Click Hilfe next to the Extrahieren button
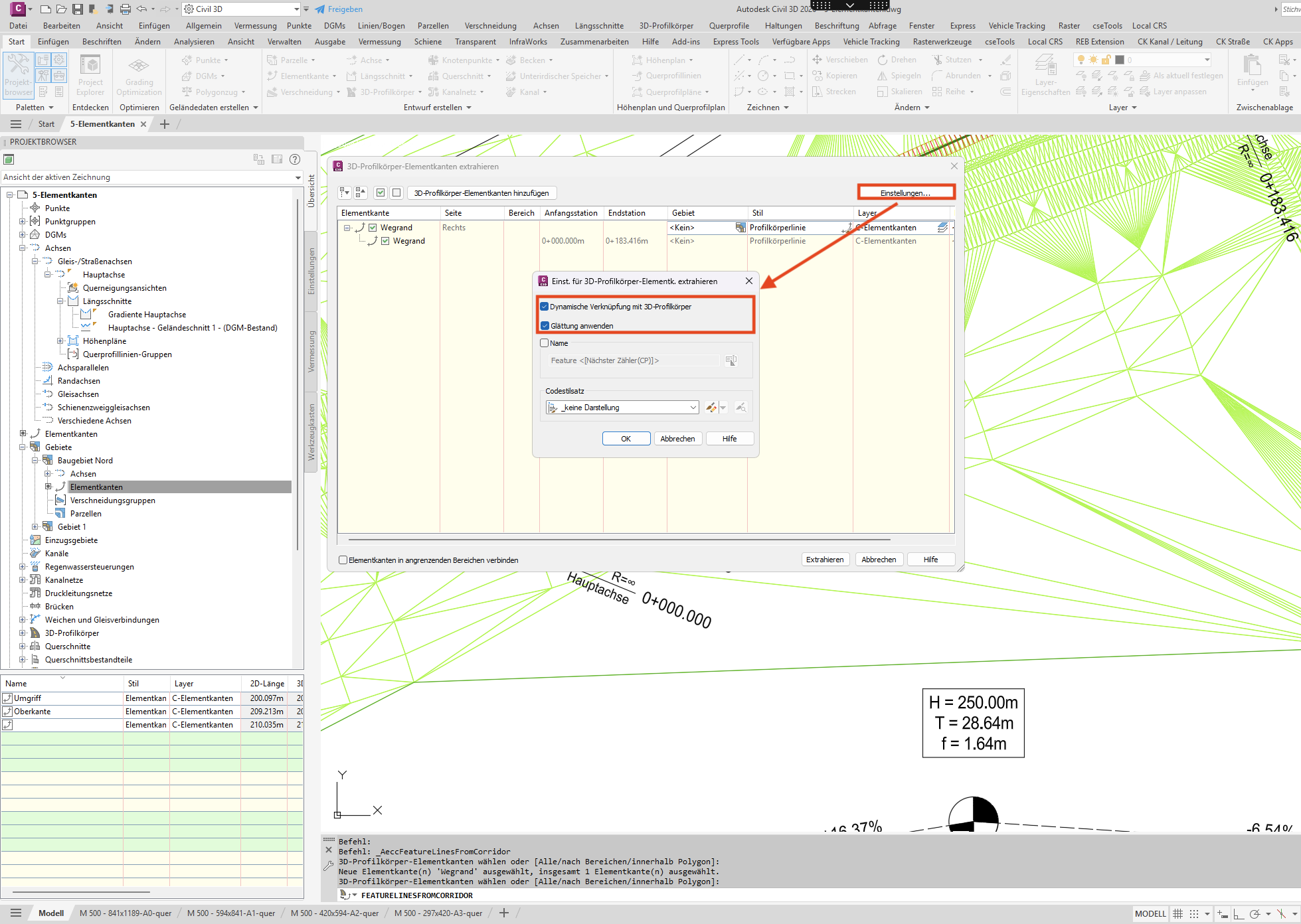Screen dimensions: 1301x924 pyautogui.click(x=930, y=560)
